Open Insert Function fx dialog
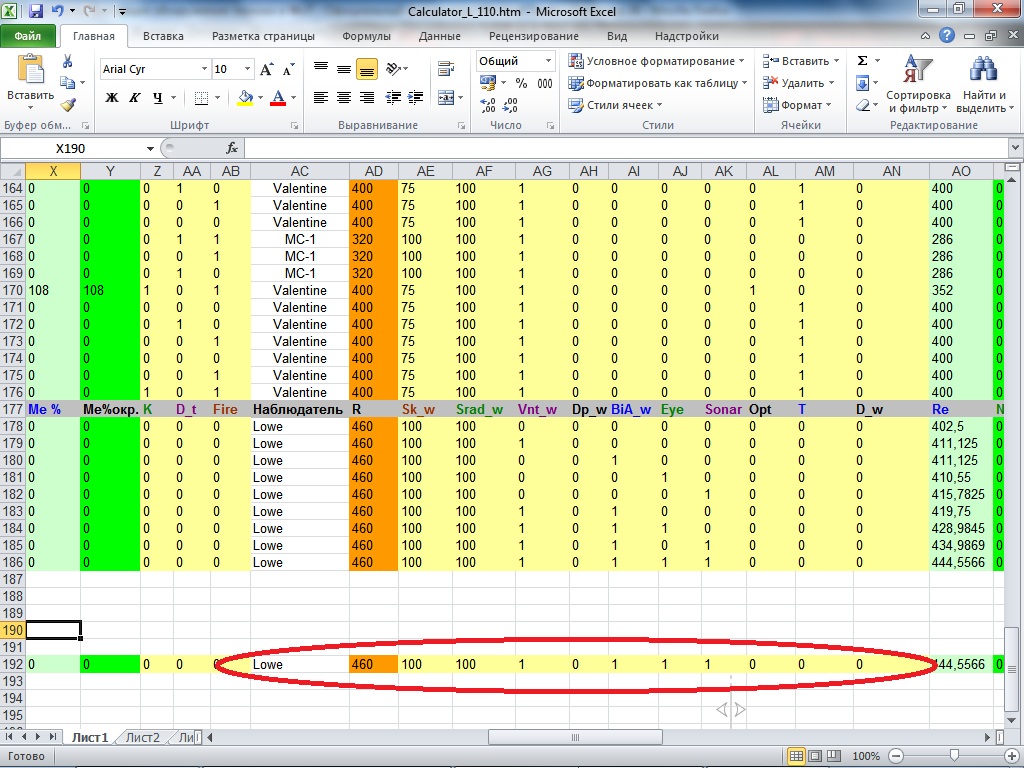 pos(232,148)
